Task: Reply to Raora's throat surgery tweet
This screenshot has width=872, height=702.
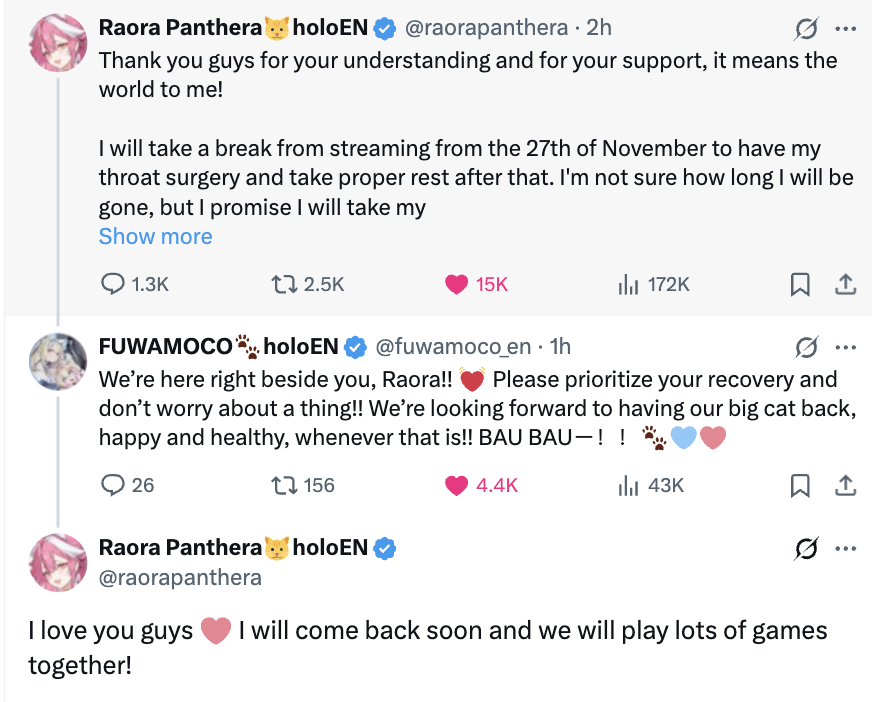Action: [x=114, y=284]
